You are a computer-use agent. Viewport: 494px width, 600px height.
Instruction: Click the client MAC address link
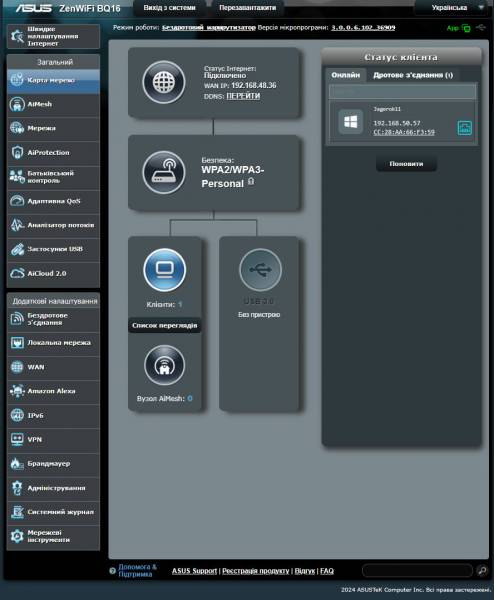click(404, 132)
